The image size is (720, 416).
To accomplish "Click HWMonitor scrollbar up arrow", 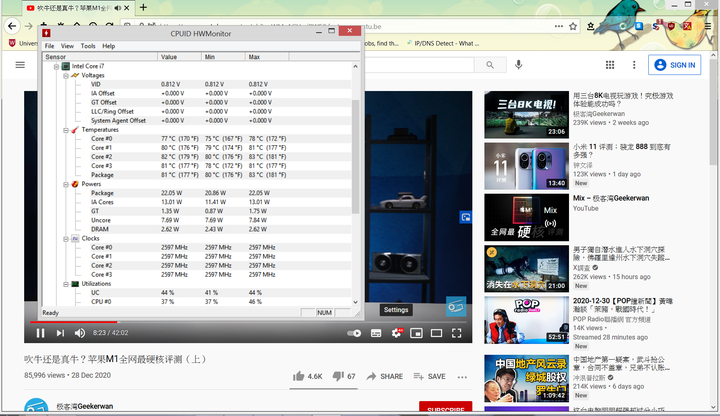I will pyautogui.click(x=355, y=67).
